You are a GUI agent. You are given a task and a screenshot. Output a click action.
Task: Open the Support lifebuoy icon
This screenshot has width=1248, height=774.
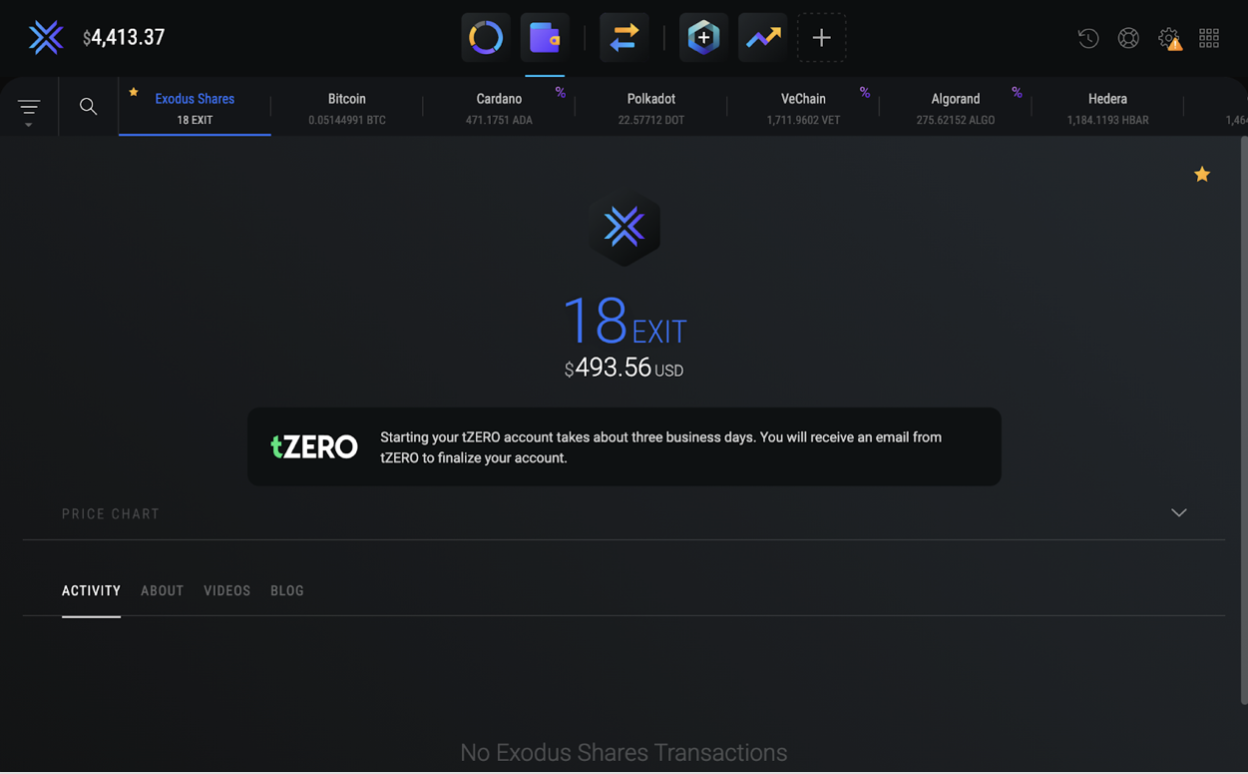pyautogui.click(x=1128, y=38)
